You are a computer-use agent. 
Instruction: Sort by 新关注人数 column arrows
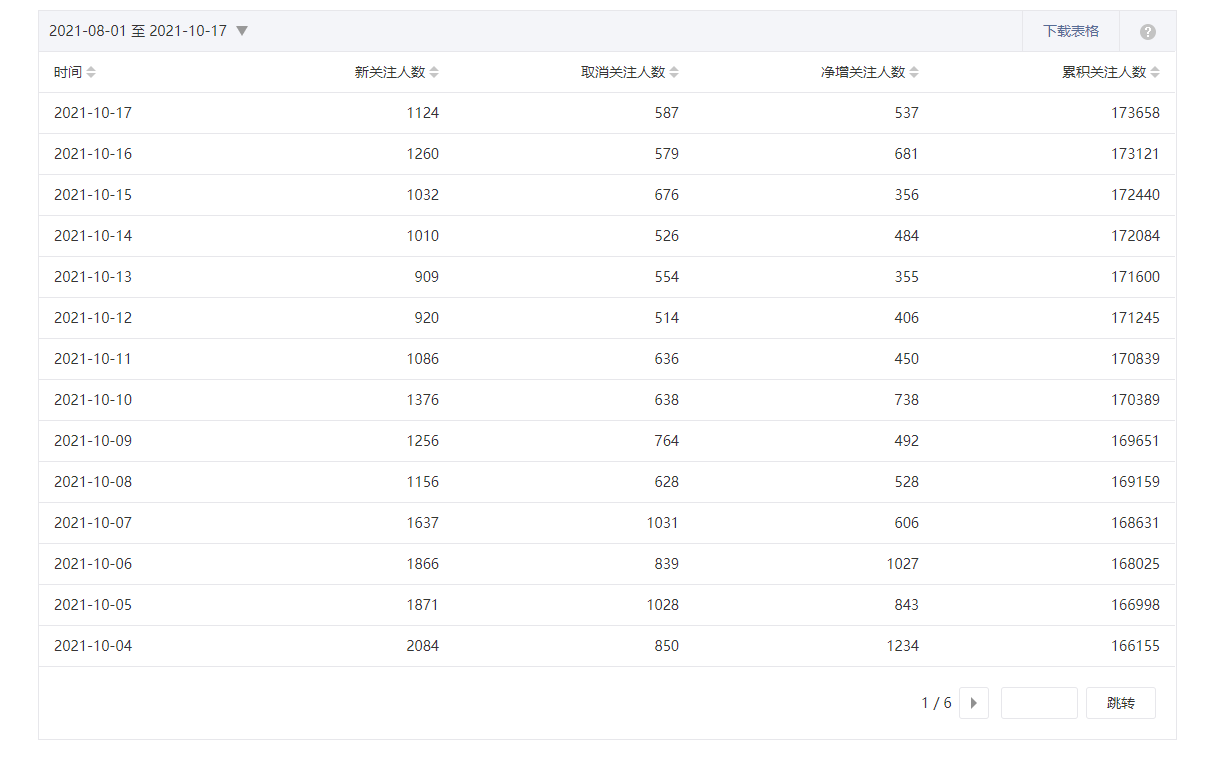tap(434, 72)
